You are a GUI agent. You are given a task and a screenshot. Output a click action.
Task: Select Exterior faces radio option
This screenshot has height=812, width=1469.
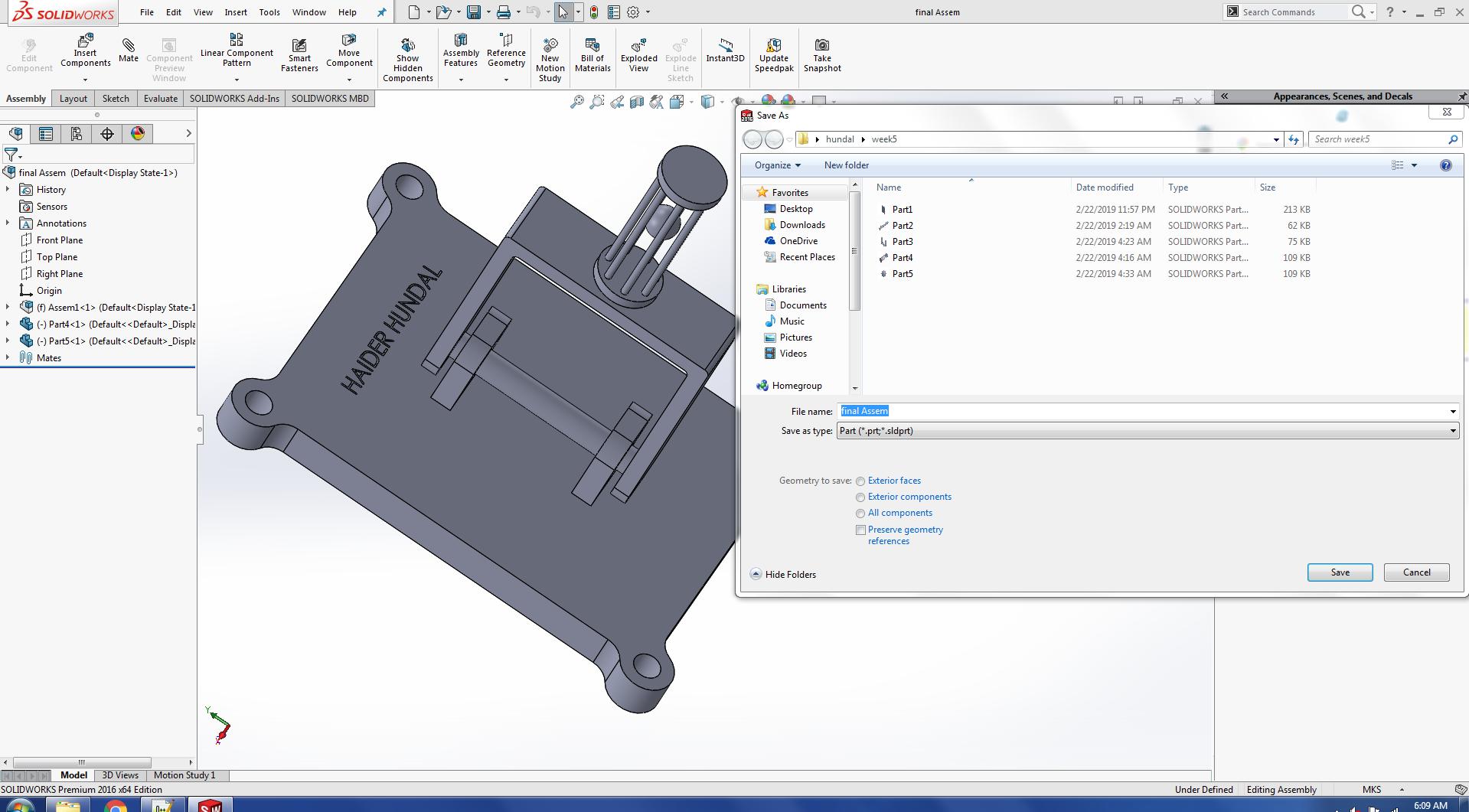pyautogui.click(x=861, y=481)
